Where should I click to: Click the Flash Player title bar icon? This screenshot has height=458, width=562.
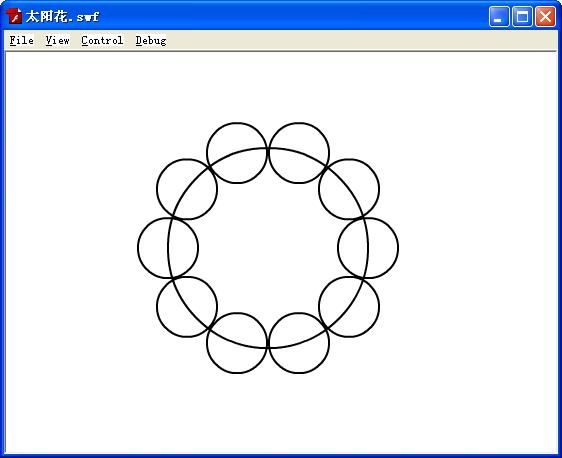tap(14, 16)
